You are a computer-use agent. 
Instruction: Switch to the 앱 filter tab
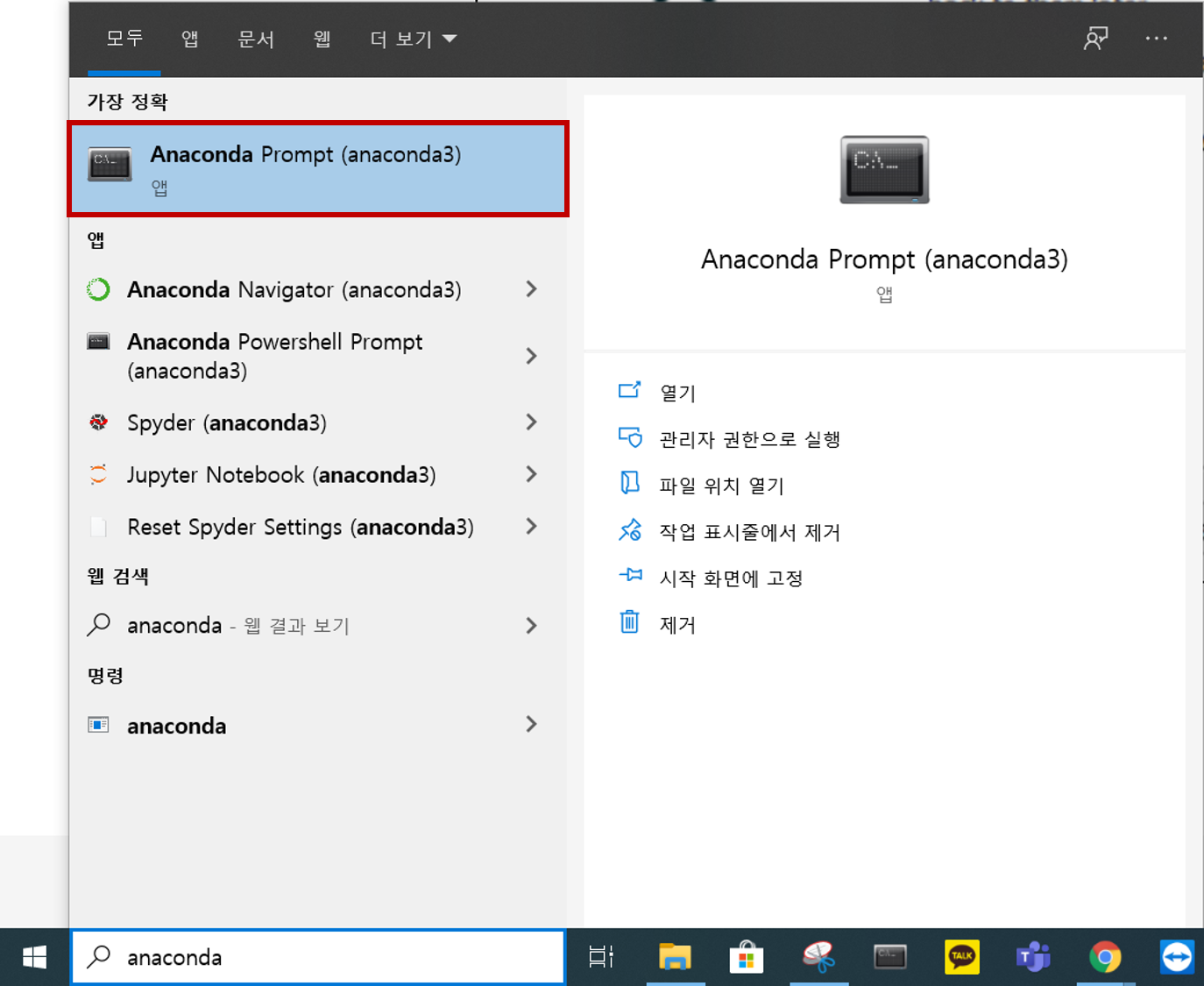(189, 39)
